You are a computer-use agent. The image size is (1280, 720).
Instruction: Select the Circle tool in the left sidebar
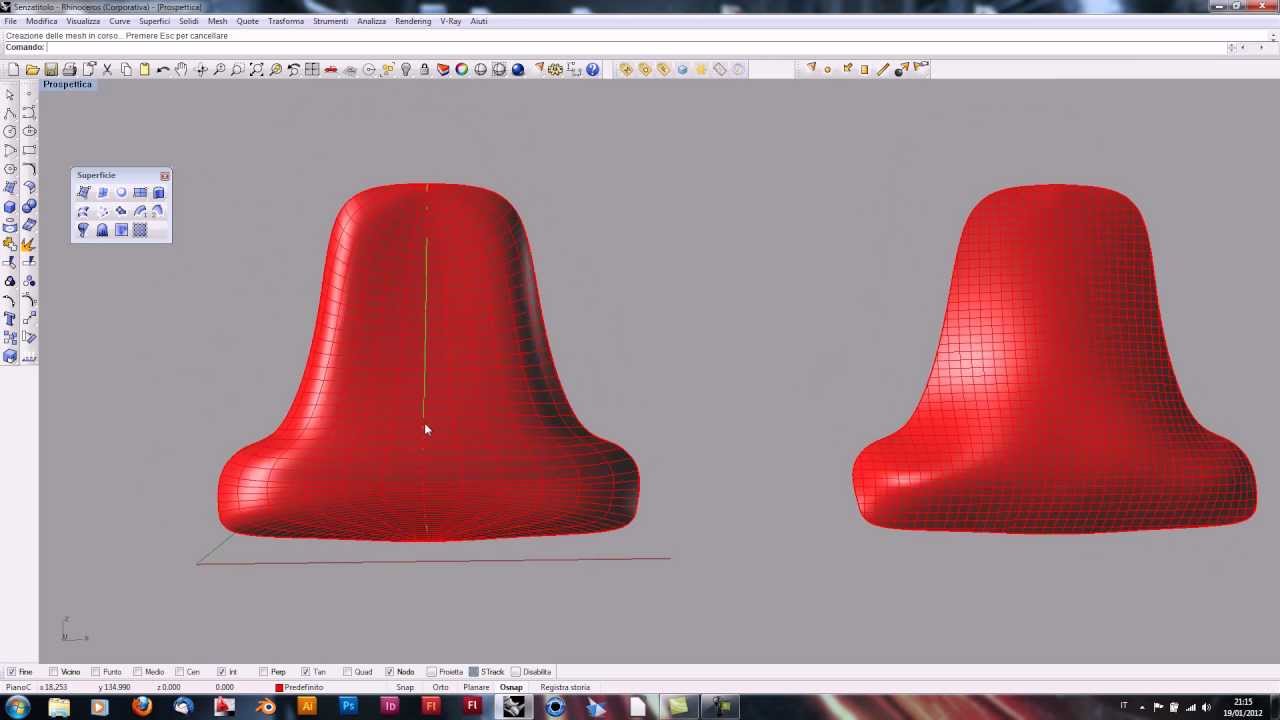(10, 131)
